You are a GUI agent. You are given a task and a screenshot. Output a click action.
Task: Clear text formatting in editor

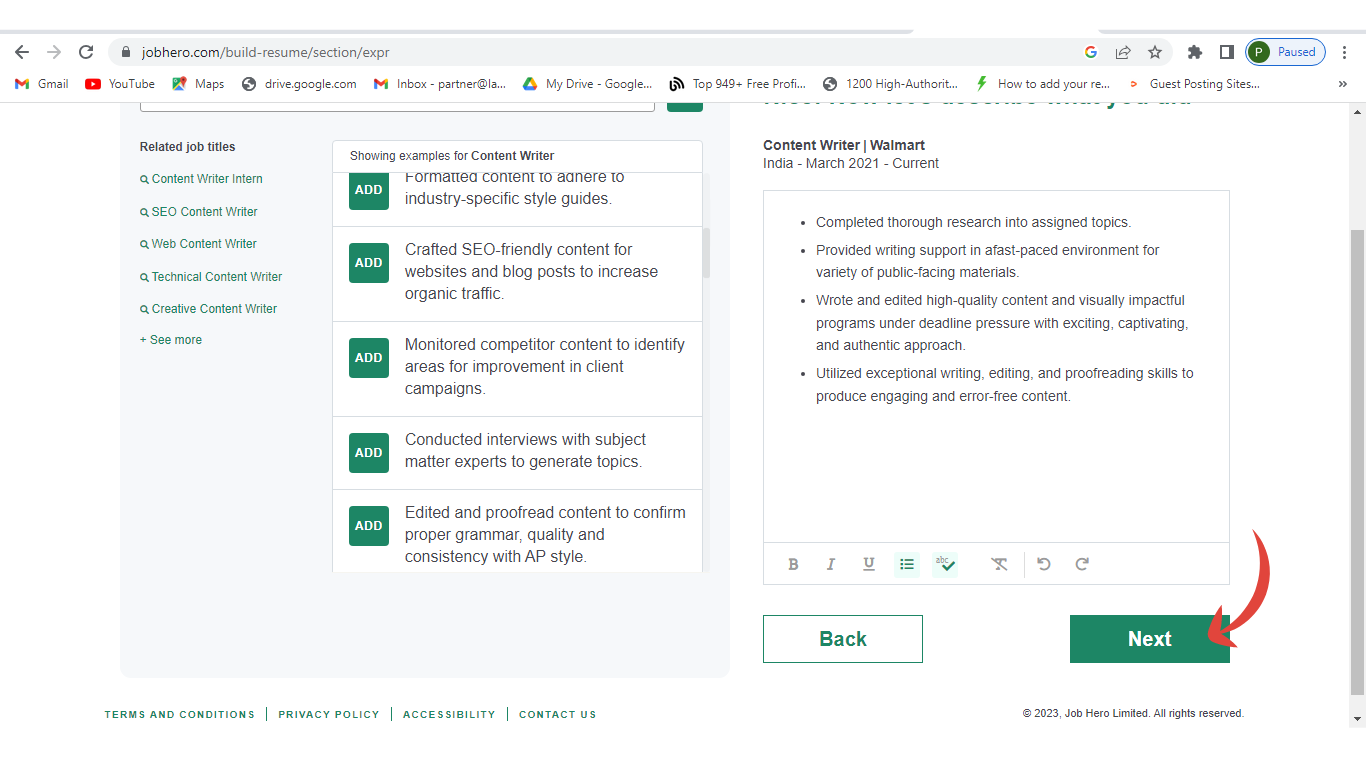(999, 564)
